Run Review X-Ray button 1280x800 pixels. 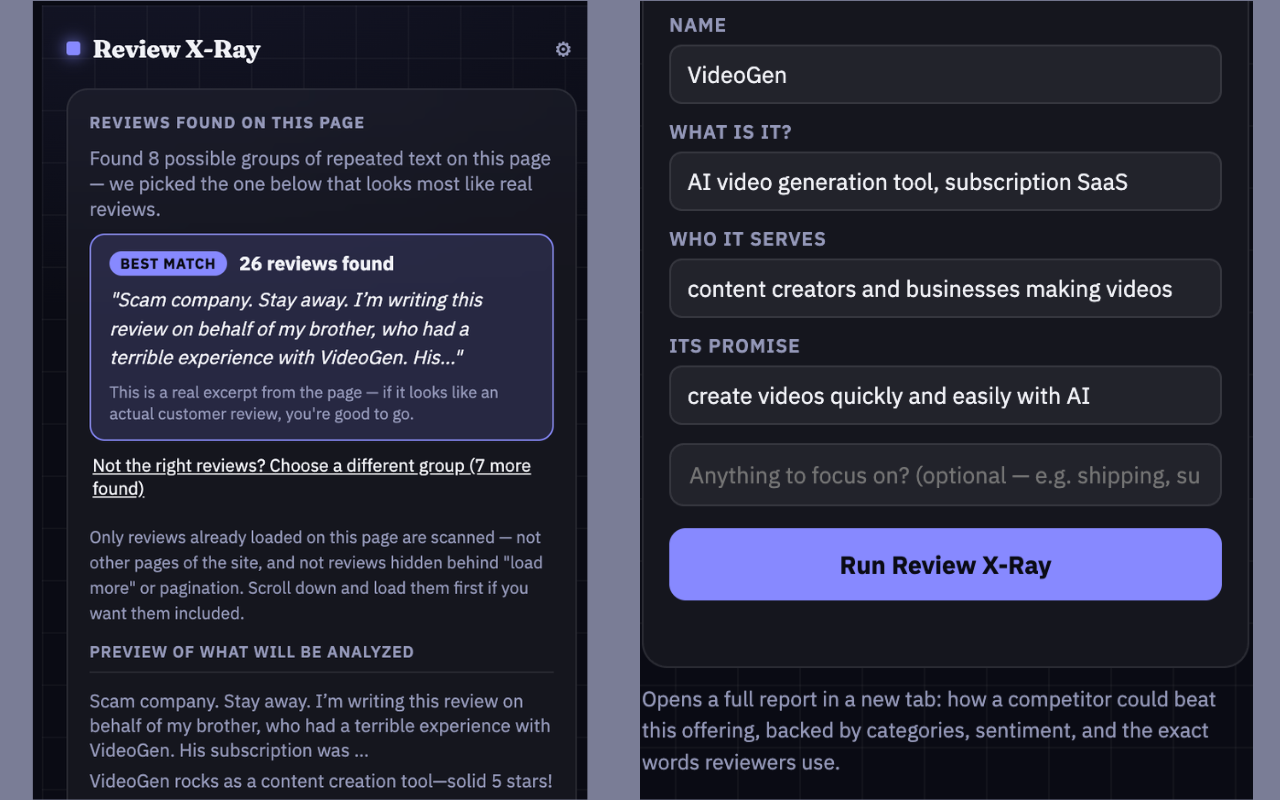(945, 565)
